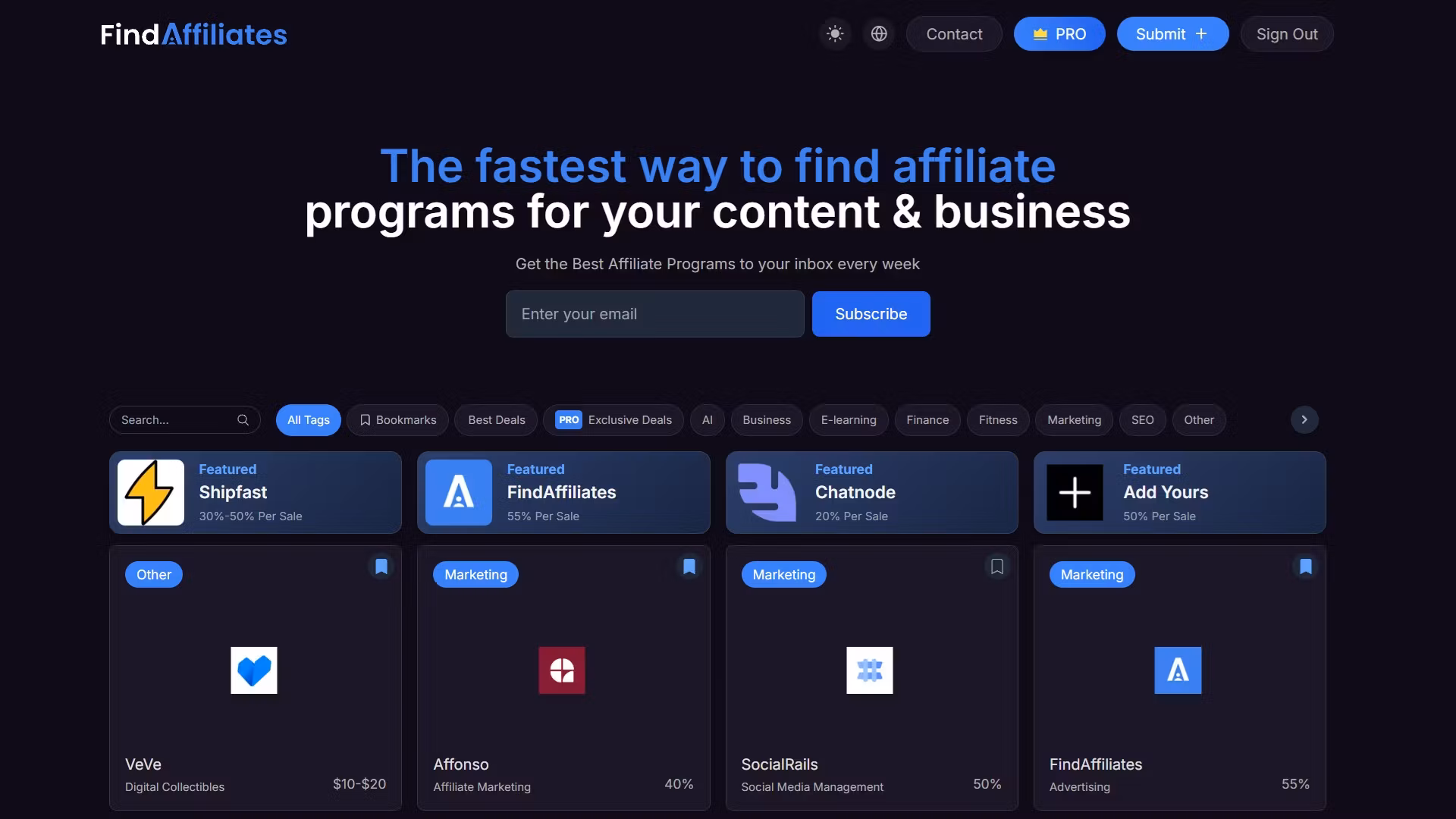
Task: Click 20% Per Sale text
Action: click(852, 516)
